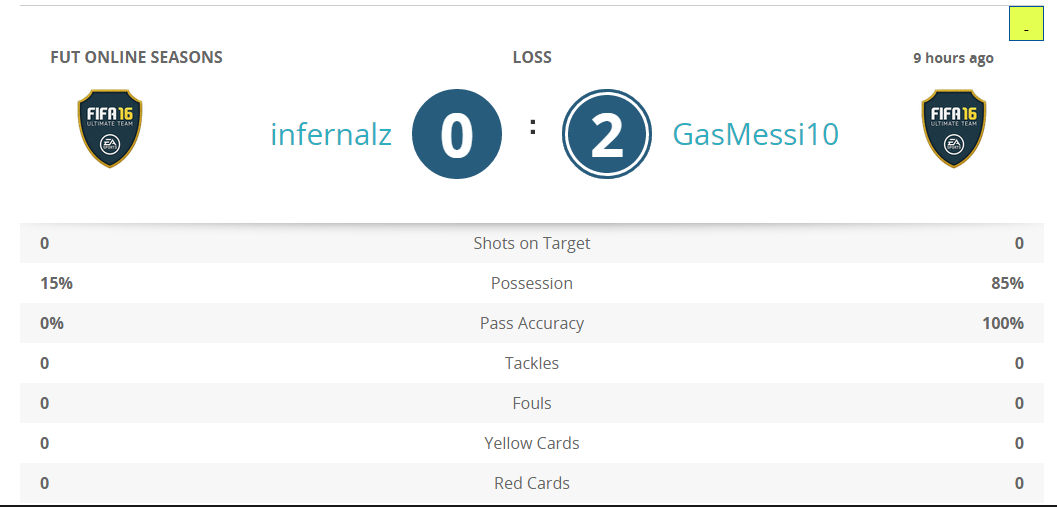Select the FUT ONLINE SEASONS heading

coord(136,57)
